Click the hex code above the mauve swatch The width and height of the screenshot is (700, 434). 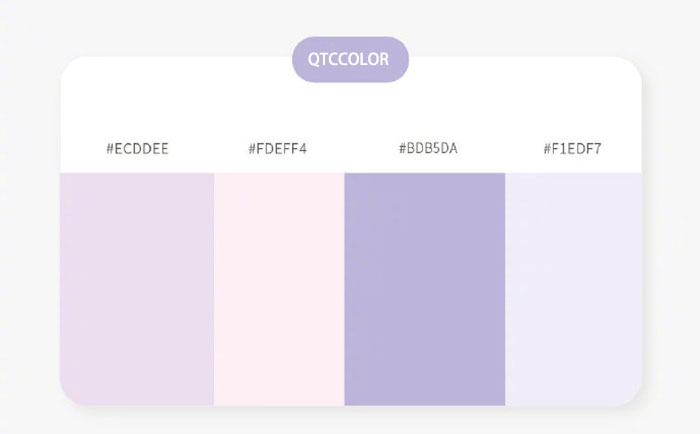137,149
